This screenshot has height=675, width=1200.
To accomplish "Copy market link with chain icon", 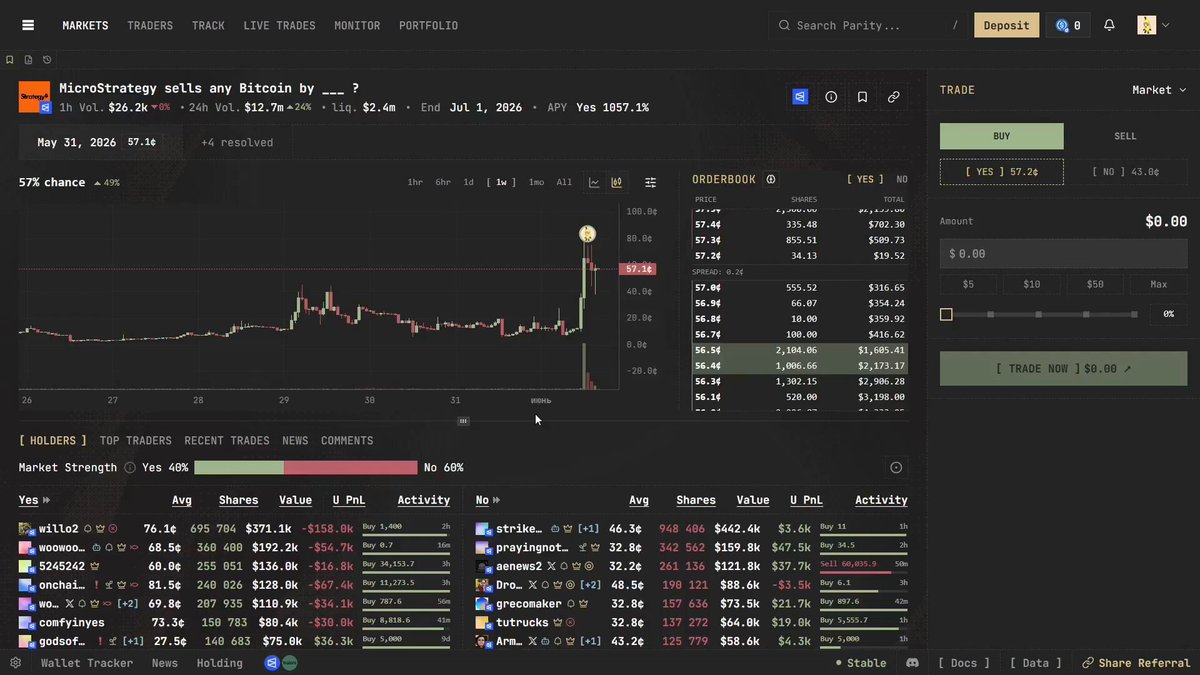I will pos(893,97).
